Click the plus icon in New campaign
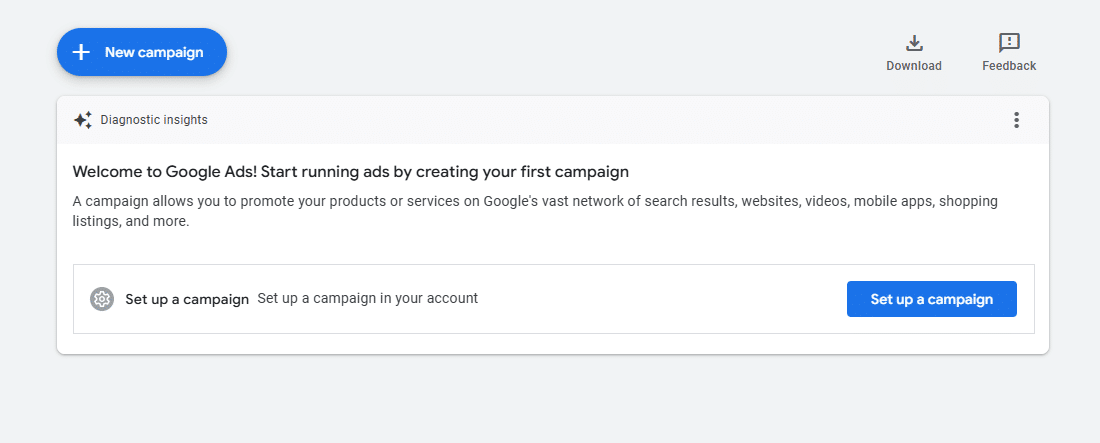 pyautogui.click(x=82, y=52)
